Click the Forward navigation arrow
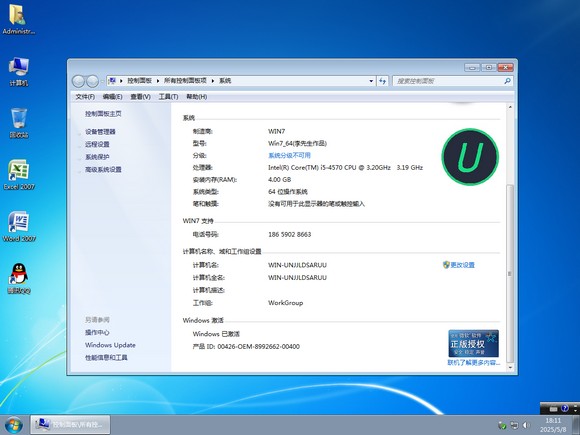 pyautogui.click(x=92, y=81)
